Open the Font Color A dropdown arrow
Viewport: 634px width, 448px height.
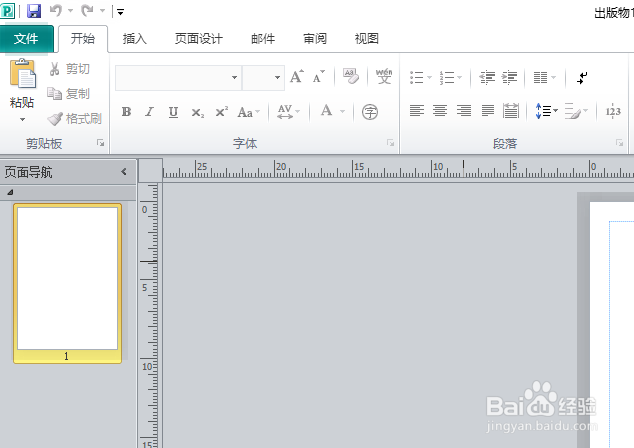(x=342, y=111)
